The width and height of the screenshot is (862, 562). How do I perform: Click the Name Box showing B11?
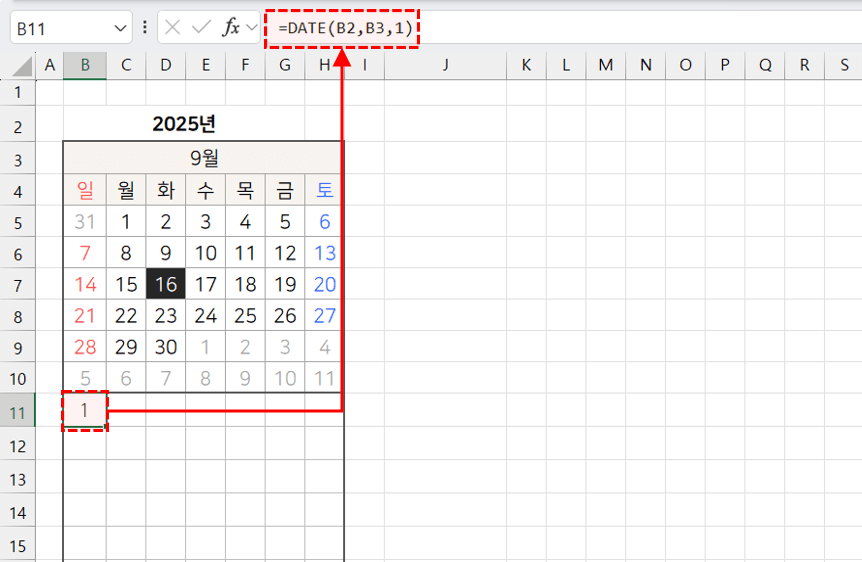58,28
